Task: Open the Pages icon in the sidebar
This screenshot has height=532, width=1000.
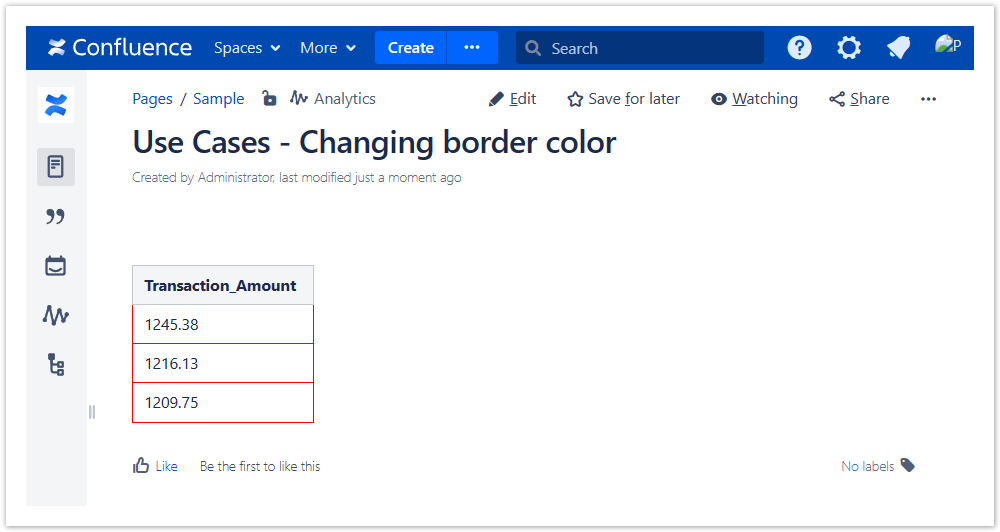Action: pyautogui.click(x=55, y=166)
